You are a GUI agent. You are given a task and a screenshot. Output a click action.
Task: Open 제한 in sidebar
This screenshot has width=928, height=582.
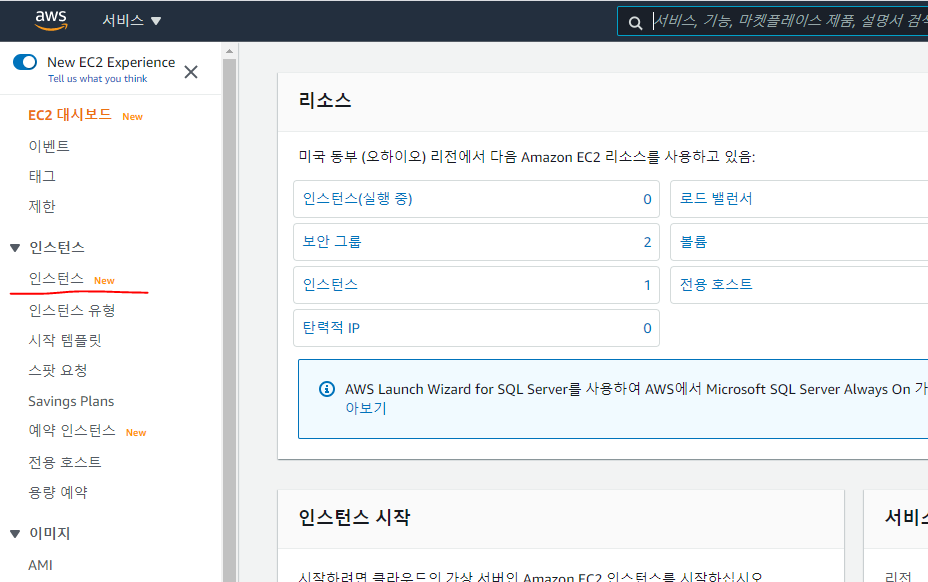(x=42, y=206)
